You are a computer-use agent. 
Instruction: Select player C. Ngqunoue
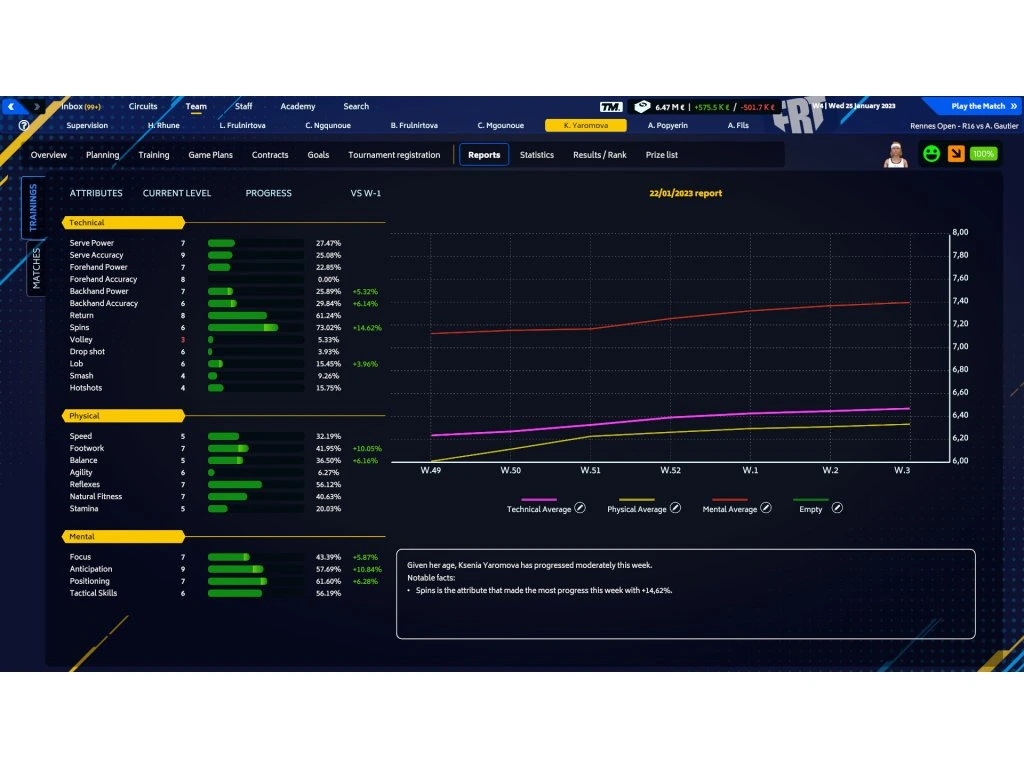328,125
